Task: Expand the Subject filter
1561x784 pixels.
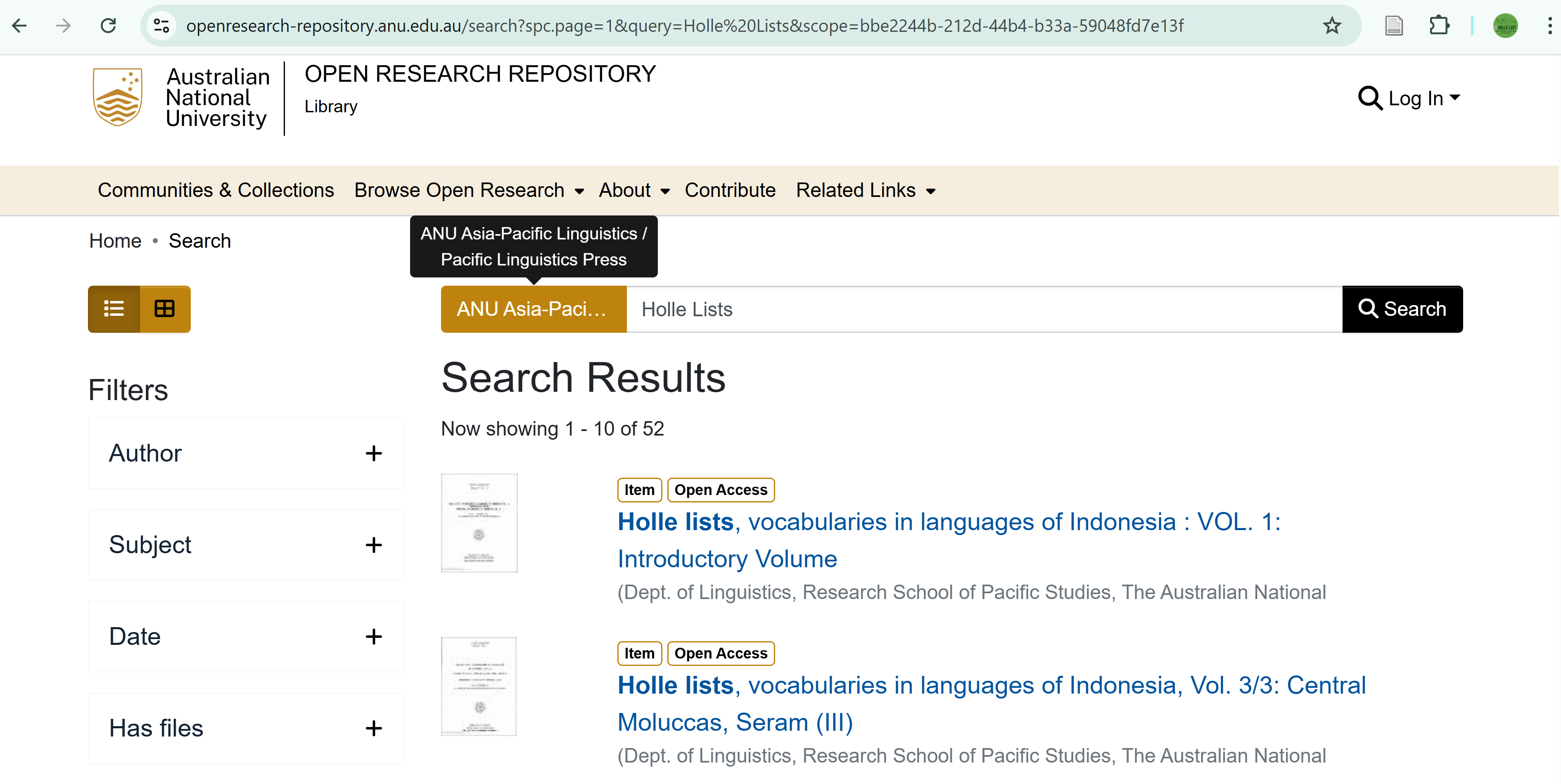Action: point(373,545)
